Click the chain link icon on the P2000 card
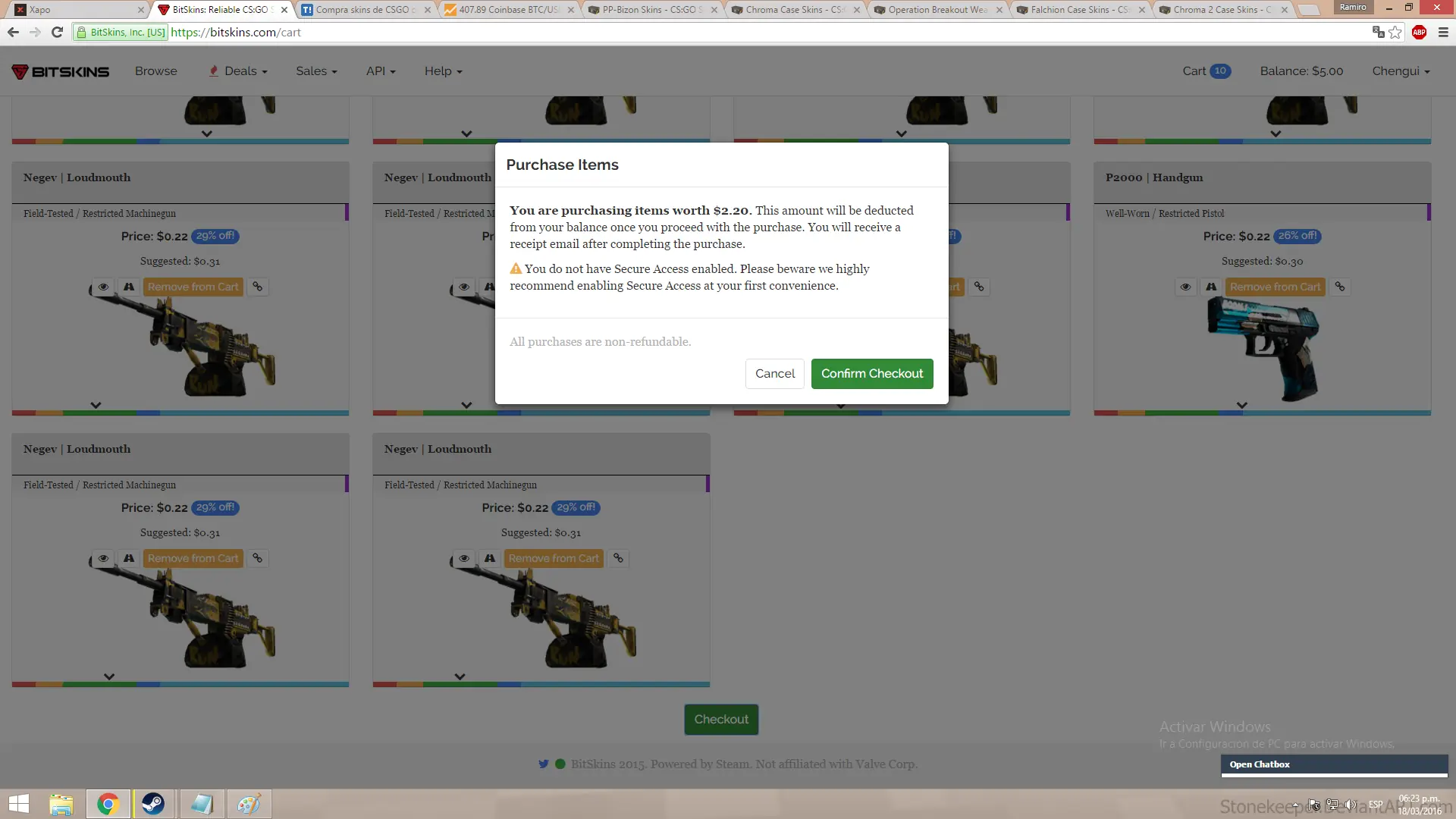The width and height of the screenshot is (1456, 819). pos(1340,287)
